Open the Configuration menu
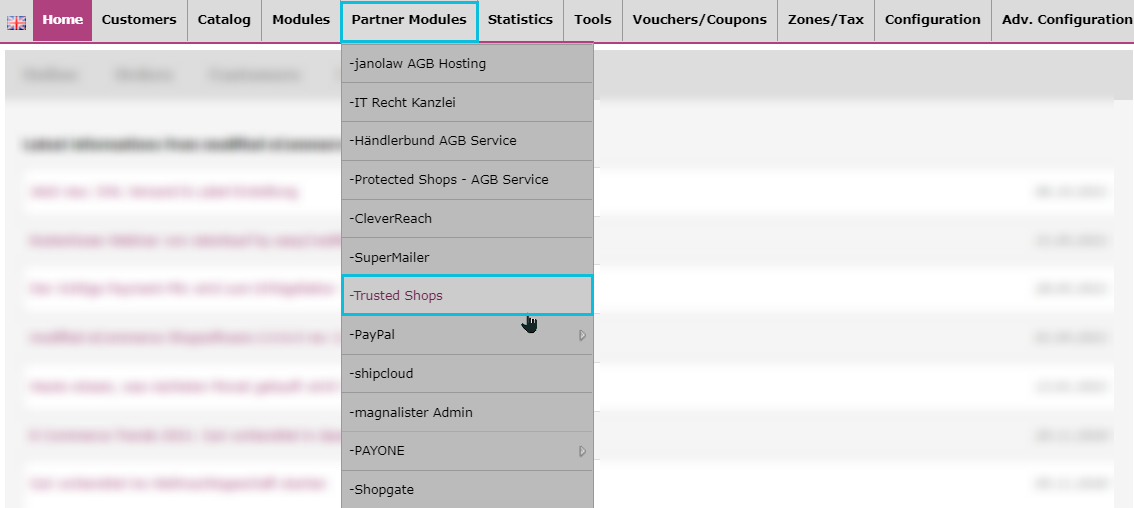Image resolution: width=1134 pixels, height=508 pixels. 932,20
